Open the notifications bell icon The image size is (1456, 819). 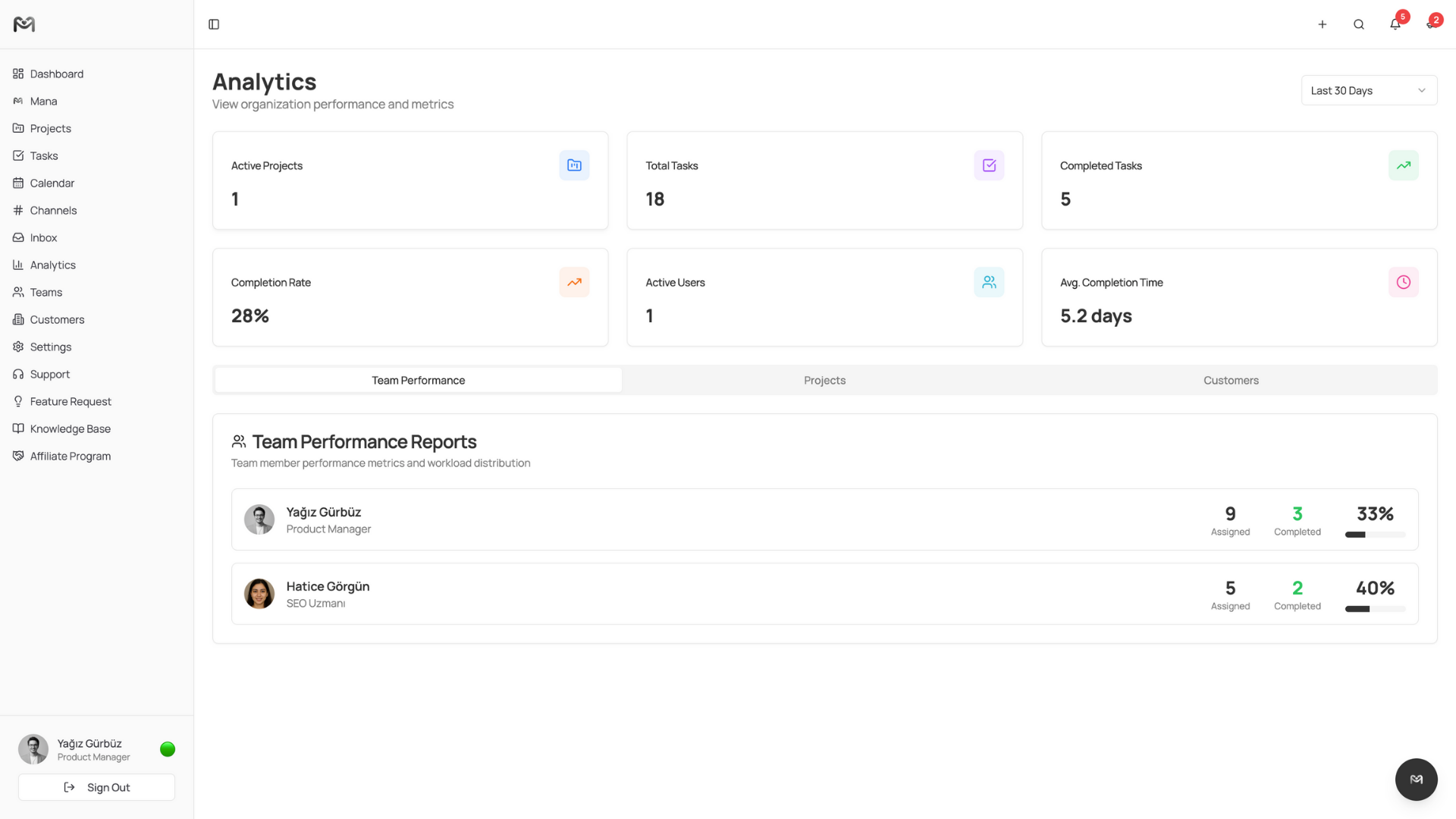tap(1395, 24)
